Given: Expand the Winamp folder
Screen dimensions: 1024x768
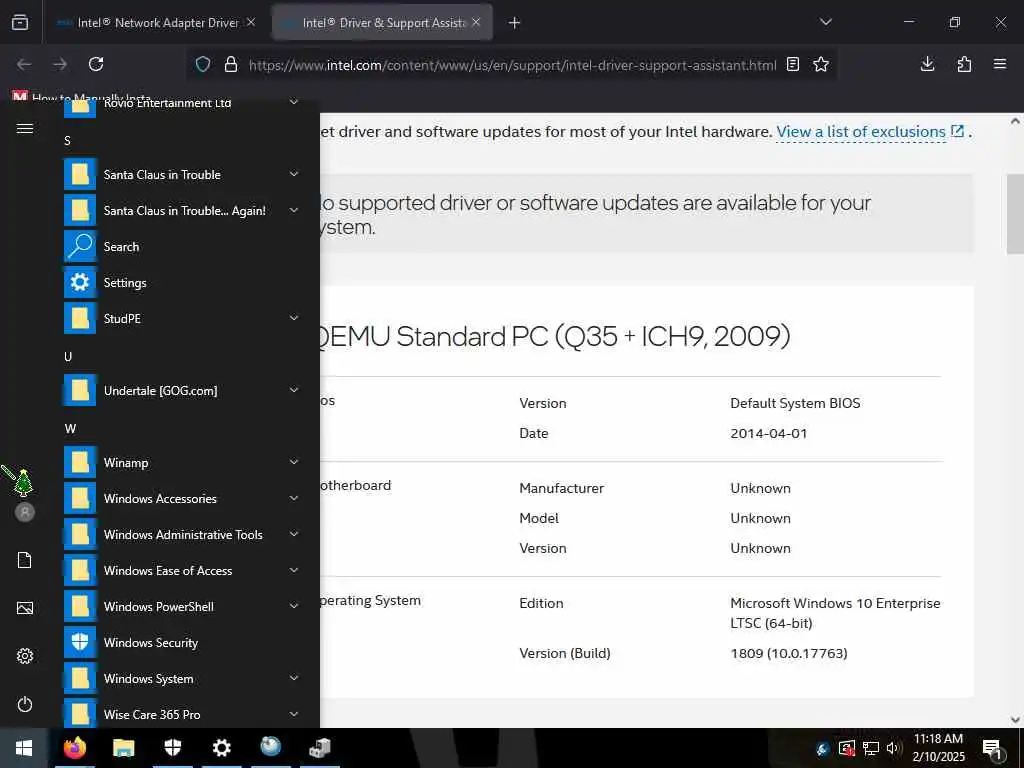Looking at the screenshot, I should tap(294, 462).
